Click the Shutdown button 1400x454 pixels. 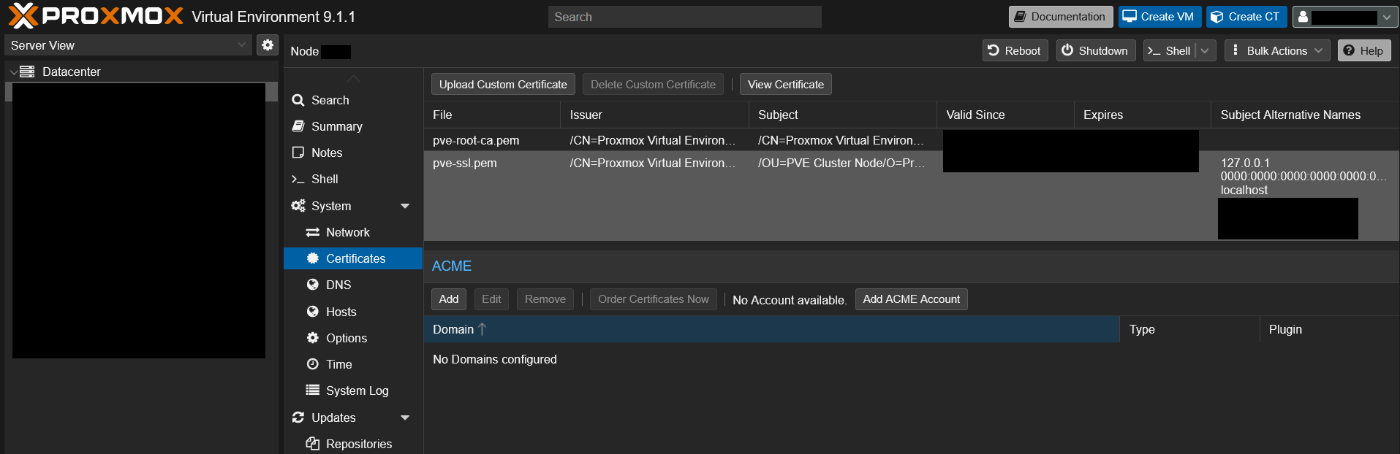1095,51
